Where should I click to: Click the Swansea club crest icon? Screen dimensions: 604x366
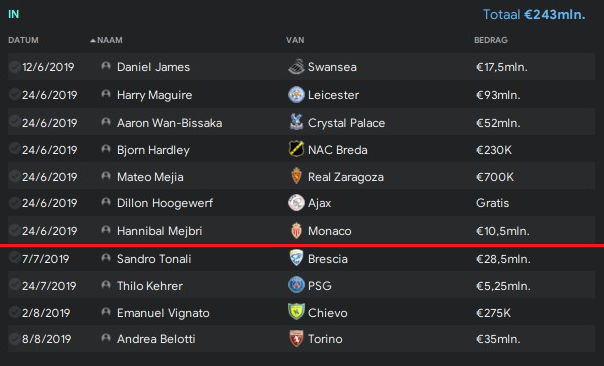click(x=296, y=67)
